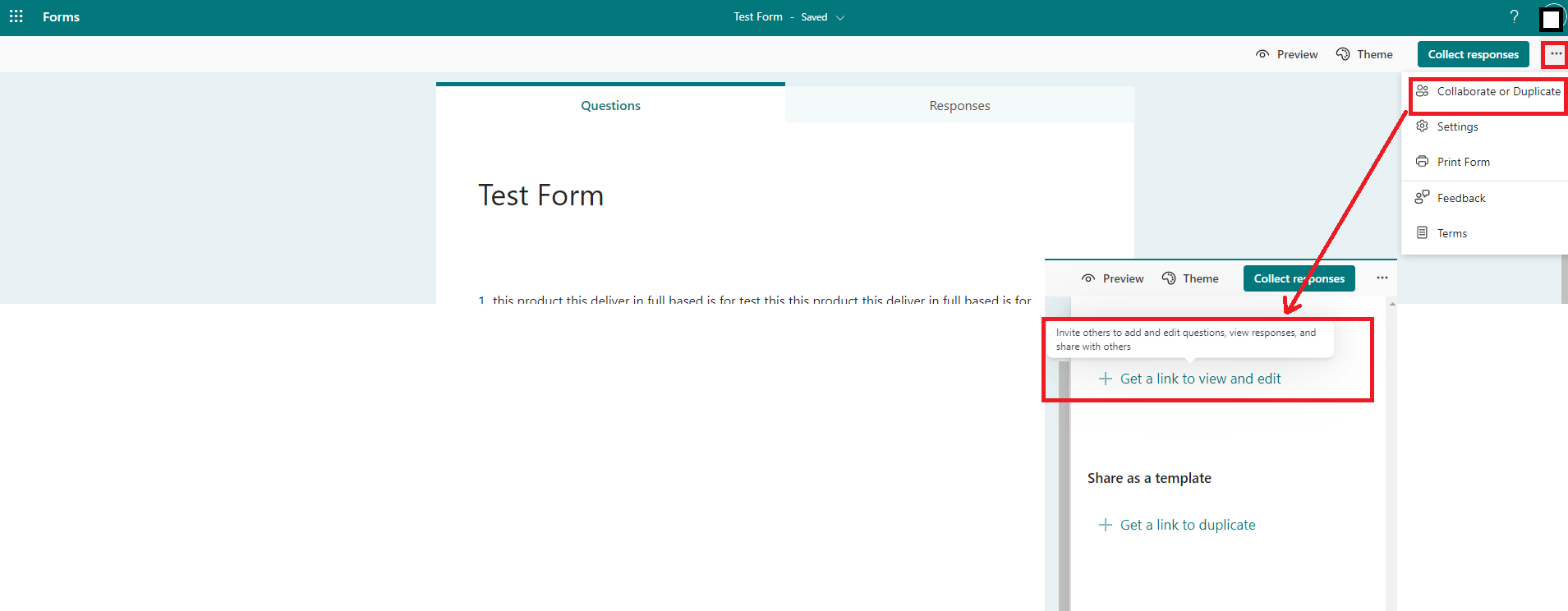This screenshot has height=611, width=1568.
Task: Click plus icon beside duplicate link
Action: tap(1106, 525)
